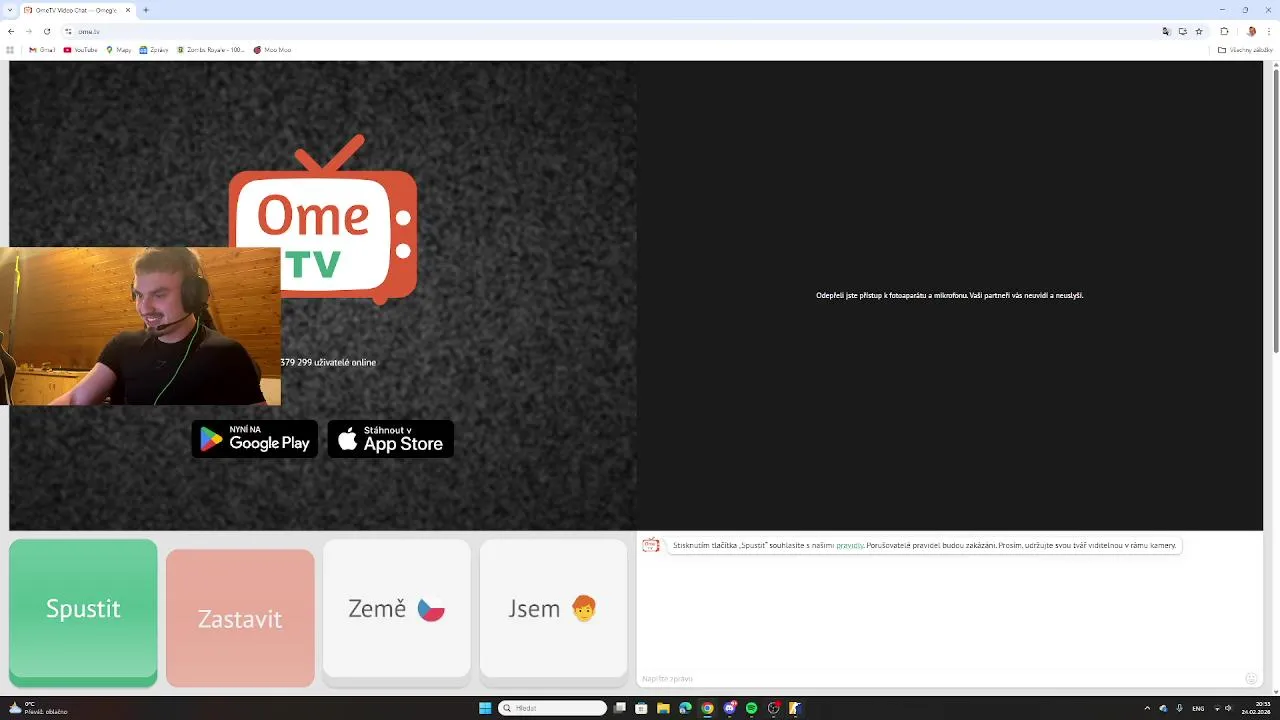This screenshot has height=720, width=1280.
Task: Open the weather widget on the taskbar
Action: tap(38, 708)
